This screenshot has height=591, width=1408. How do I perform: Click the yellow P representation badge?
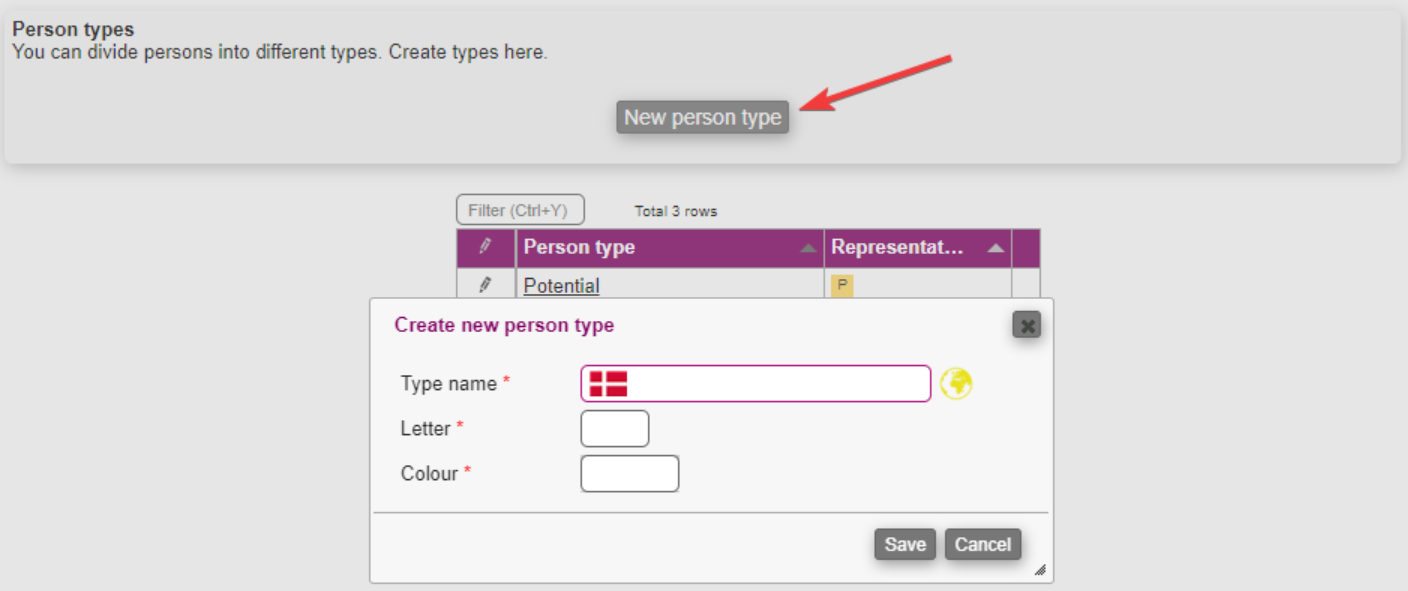click(x=842, y=286)
